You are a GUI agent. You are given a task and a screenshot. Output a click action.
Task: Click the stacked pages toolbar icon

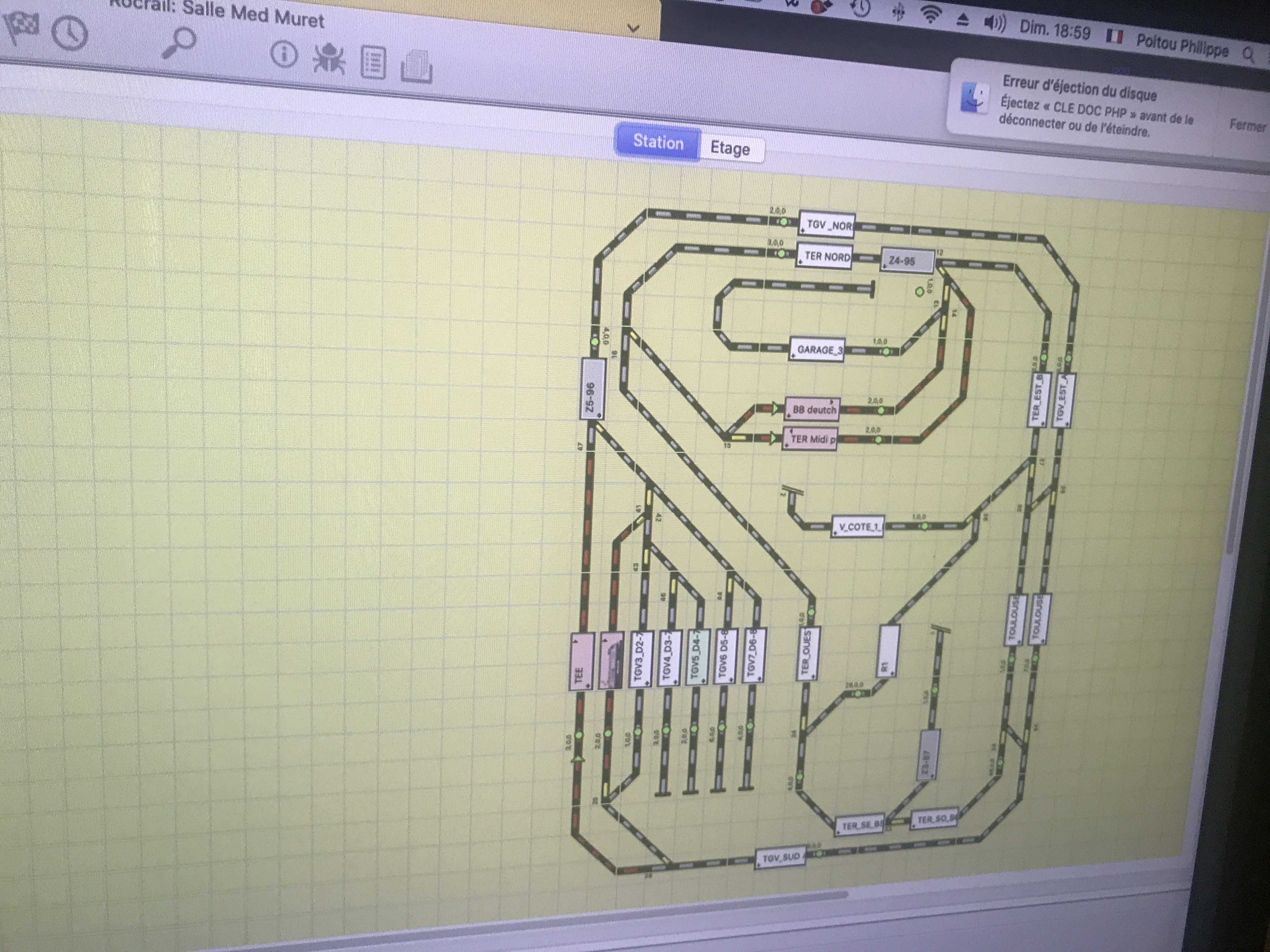pos(416,67)
